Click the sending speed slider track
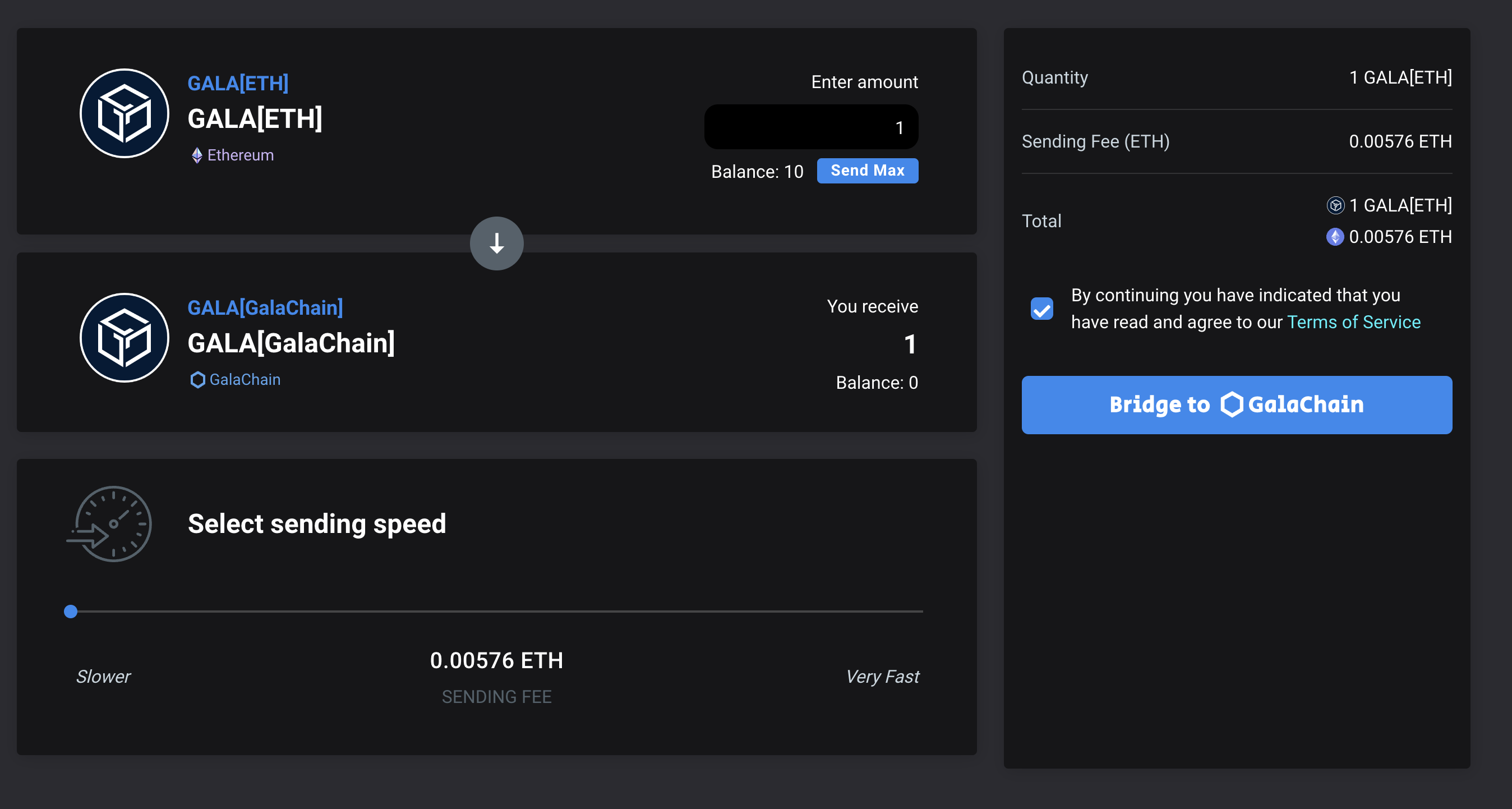Image resolution: width=1512 pixels, height=809 pixels. (x=496, y=612)
